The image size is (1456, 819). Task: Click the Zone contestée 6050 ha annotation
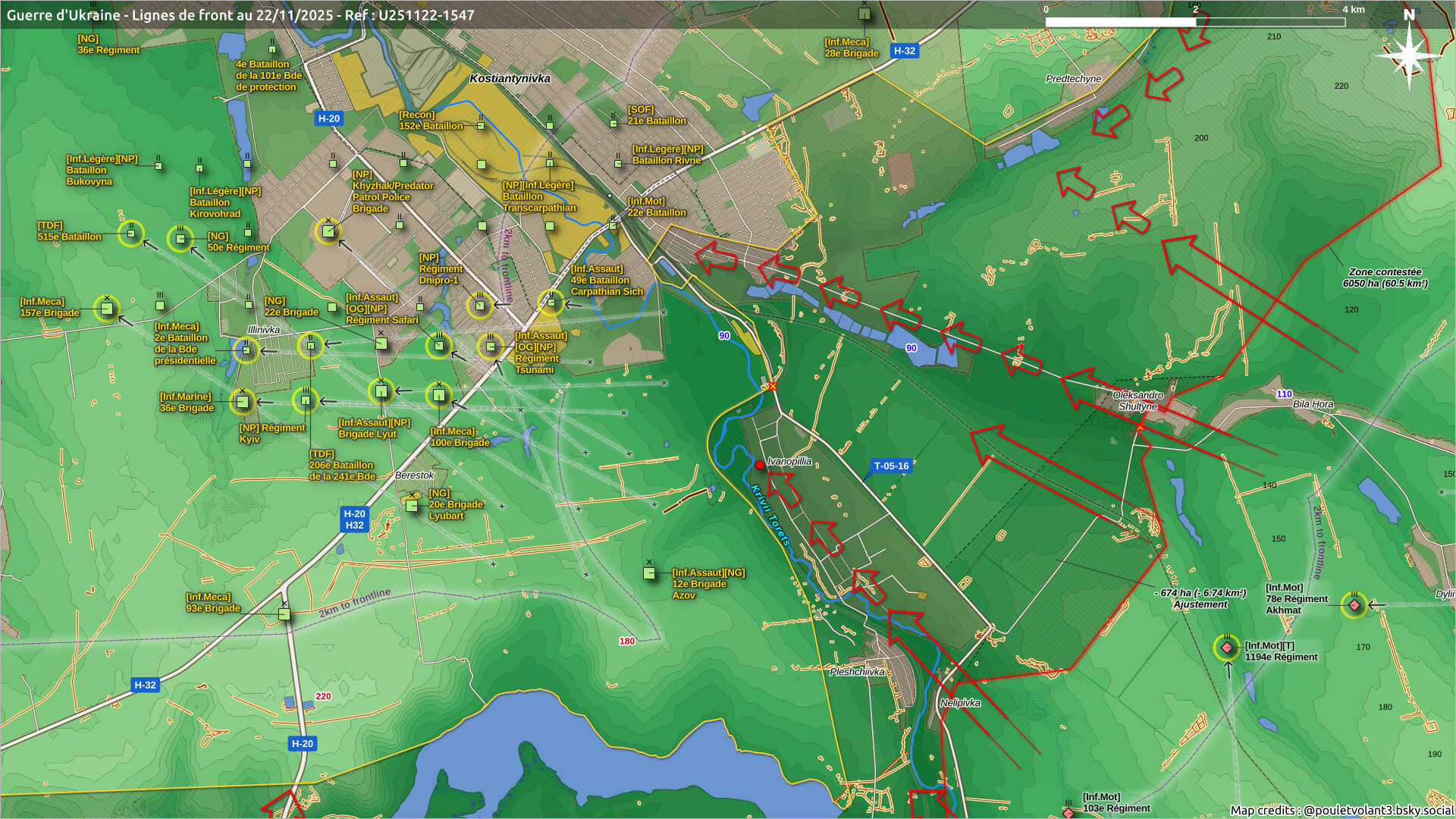click(1385, 278)
